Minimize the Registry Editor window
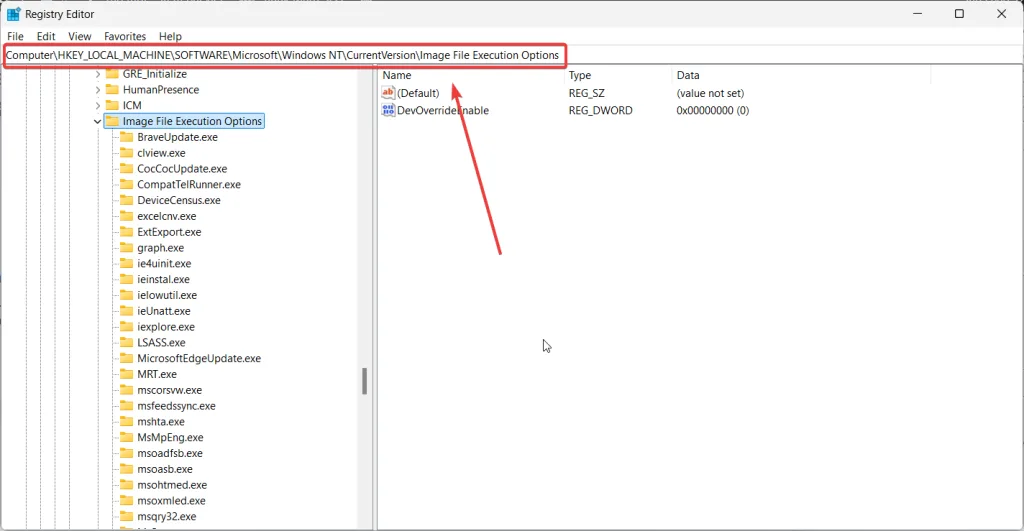Screen dimensions: 1024x531 click(x=918, y=14)
